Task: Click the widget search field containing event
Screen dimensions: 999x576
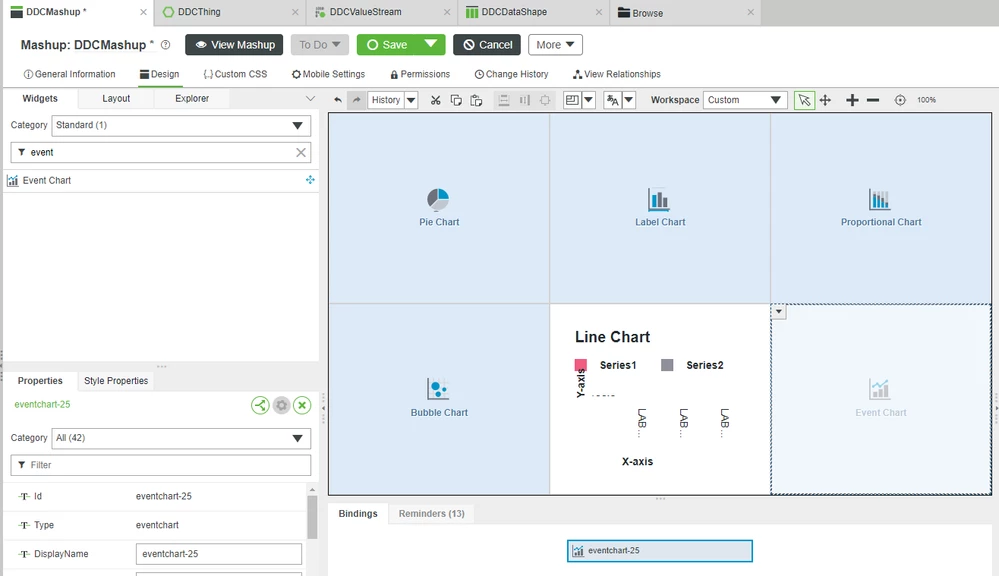Action: coord(161,152)
